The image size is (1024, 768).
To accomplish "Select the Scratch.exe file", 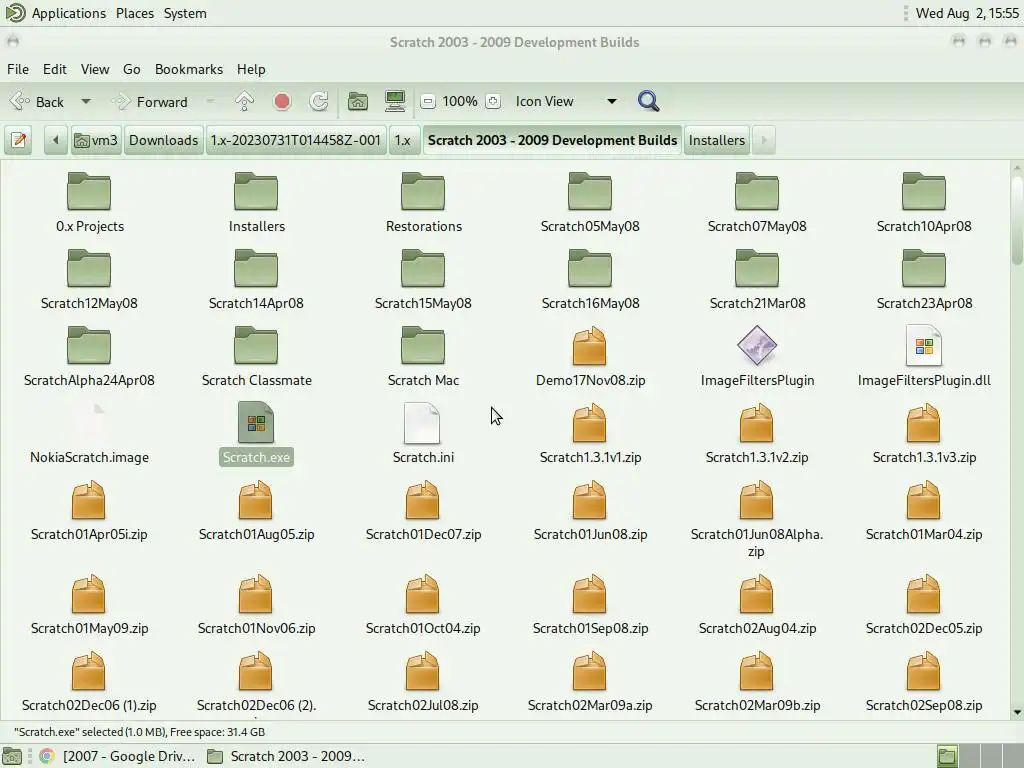I will (x=256, y=434).
